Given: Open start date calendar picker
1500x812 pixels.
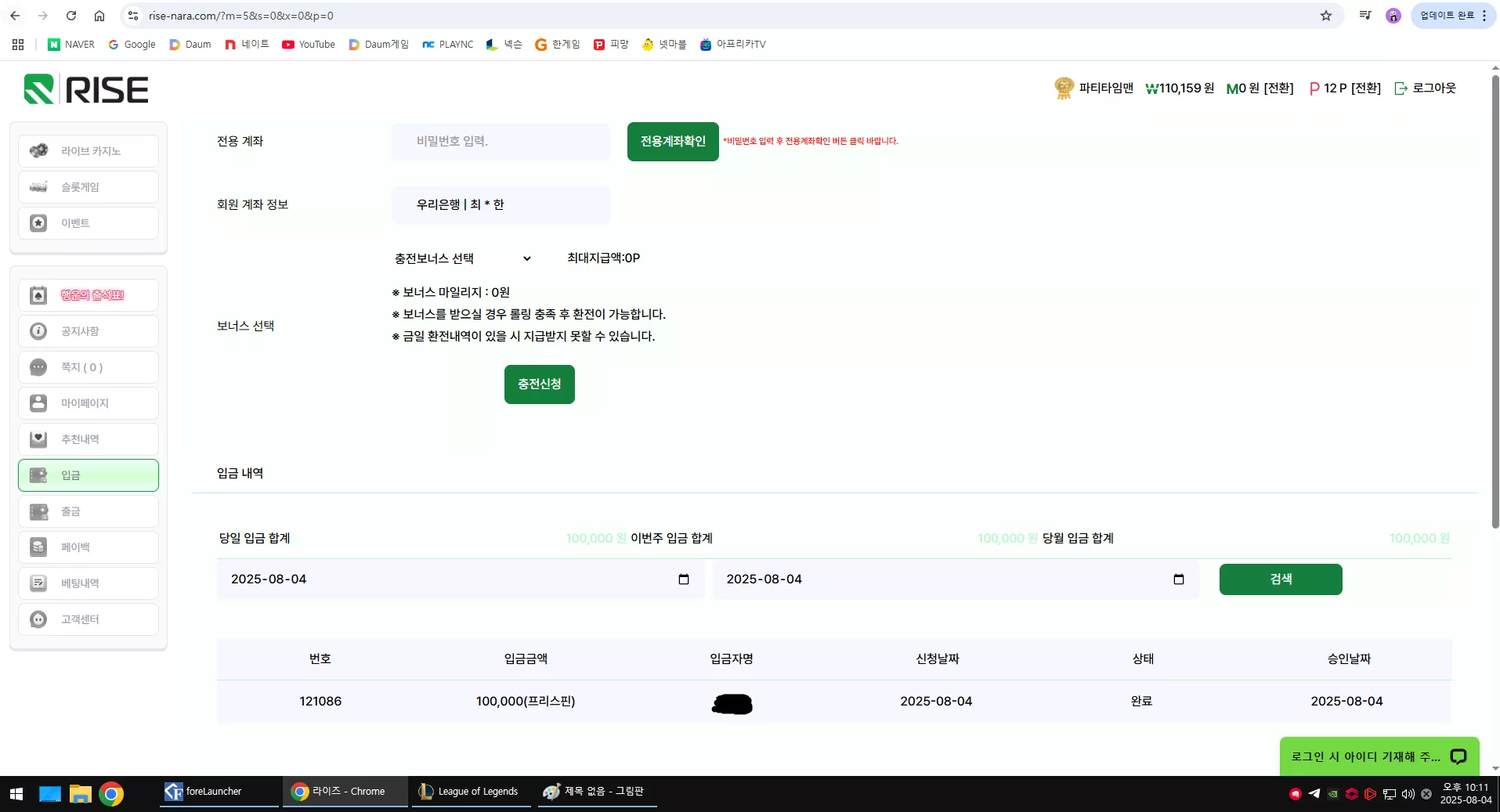Looking at the screenshot, I should tap(683, 579).
